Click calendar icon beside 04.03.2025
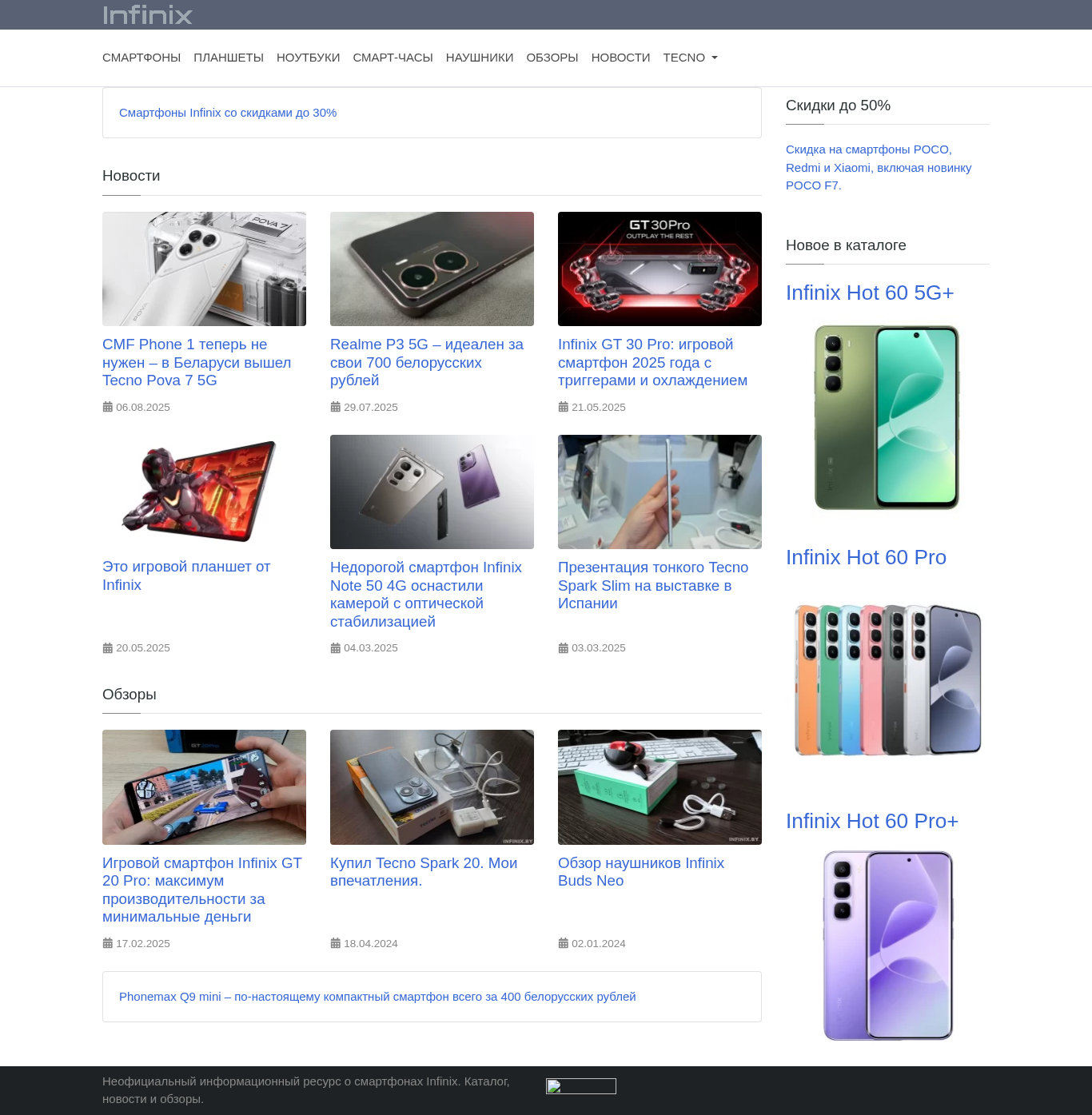1092x1115 pixels. coord(335,648)
